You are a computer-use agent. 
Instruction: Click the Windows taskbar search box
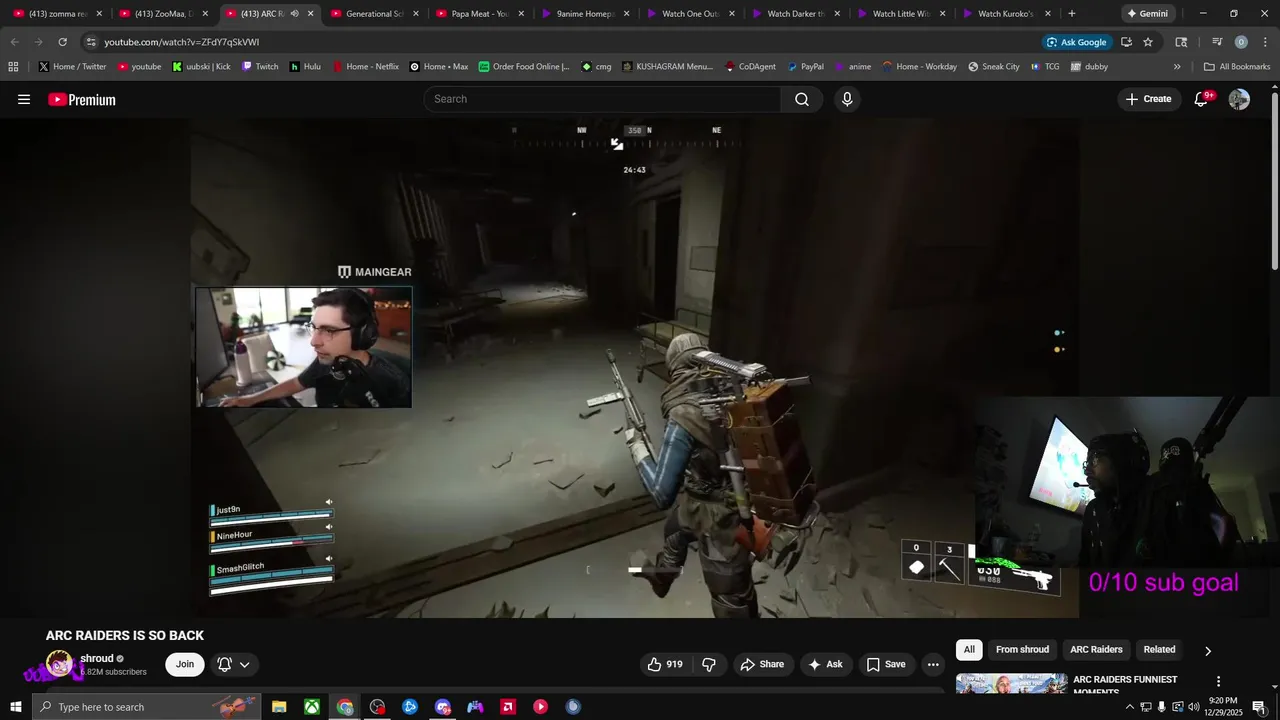tap(146, 707)
